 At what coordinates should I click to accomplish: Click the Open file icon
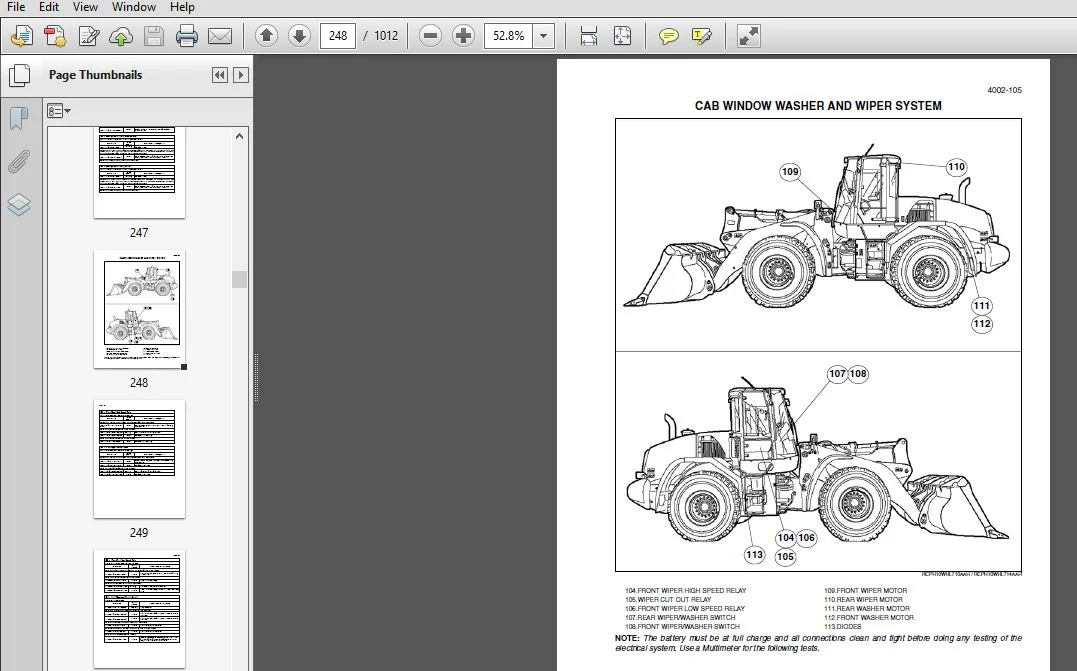coord(22,36)
